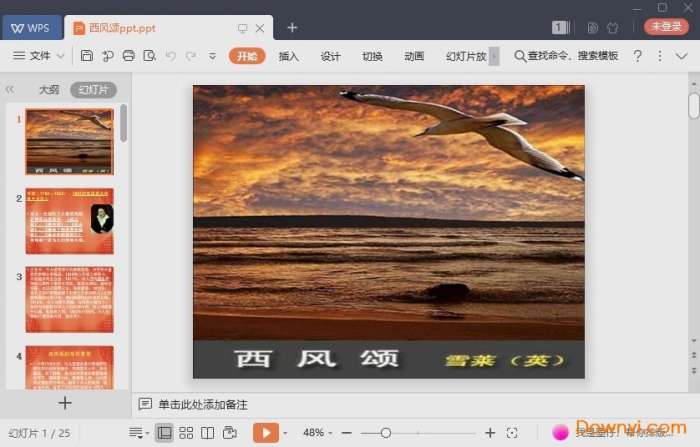Switch to Normal view icon
Image resolution: width=700 pixels, height=447 pixels.
pos(164,433)
